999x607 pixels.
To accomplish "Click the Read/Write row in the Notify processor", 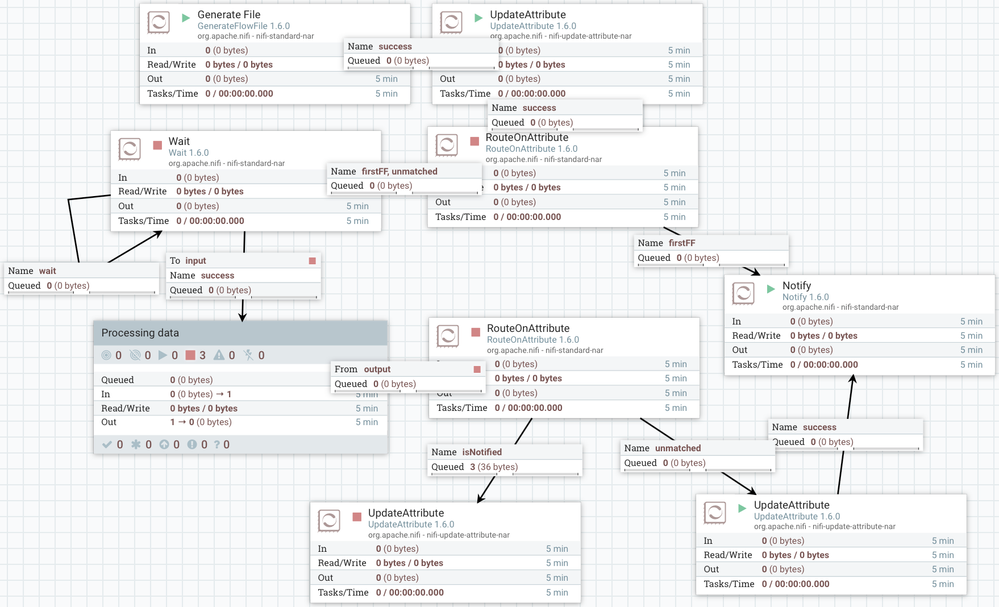I will tap(859, 336).
